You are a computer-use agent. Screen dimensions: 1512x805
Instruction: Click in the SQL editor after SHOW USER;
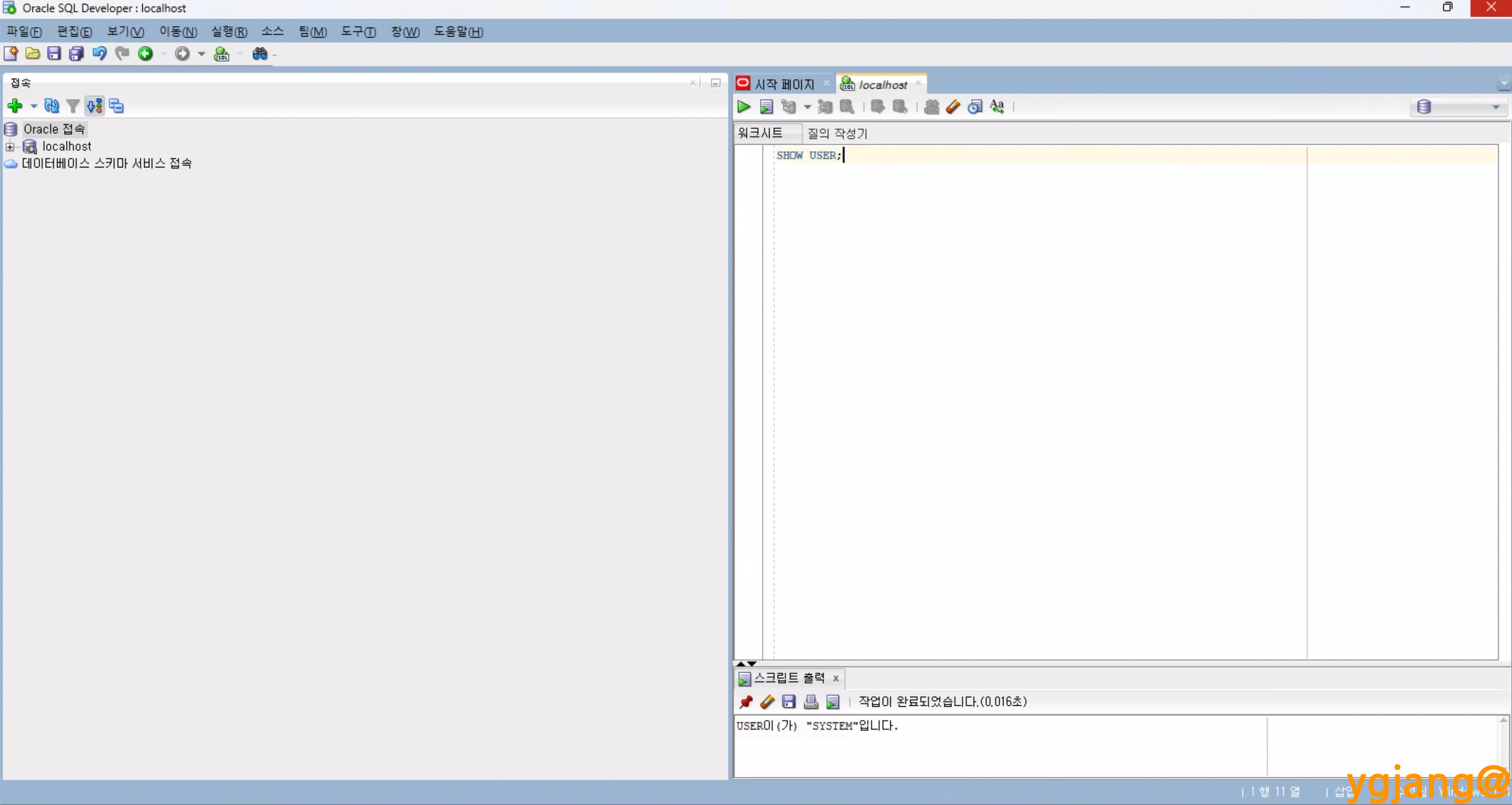(844, 155)
